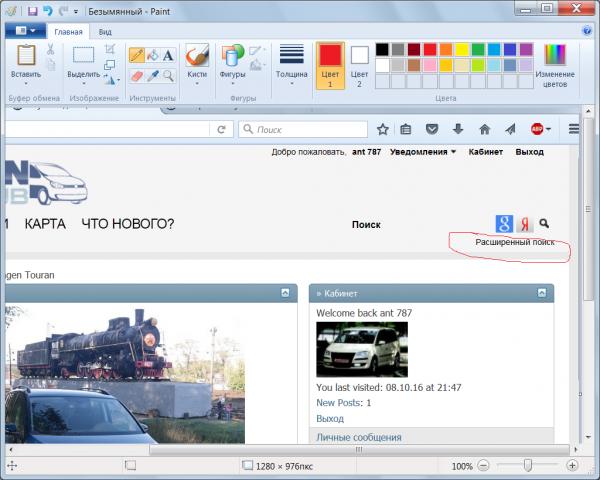This screenshot has height=480, width=600.
Task: Click the Paint application icon in the title bar
Action: point(11,11)
